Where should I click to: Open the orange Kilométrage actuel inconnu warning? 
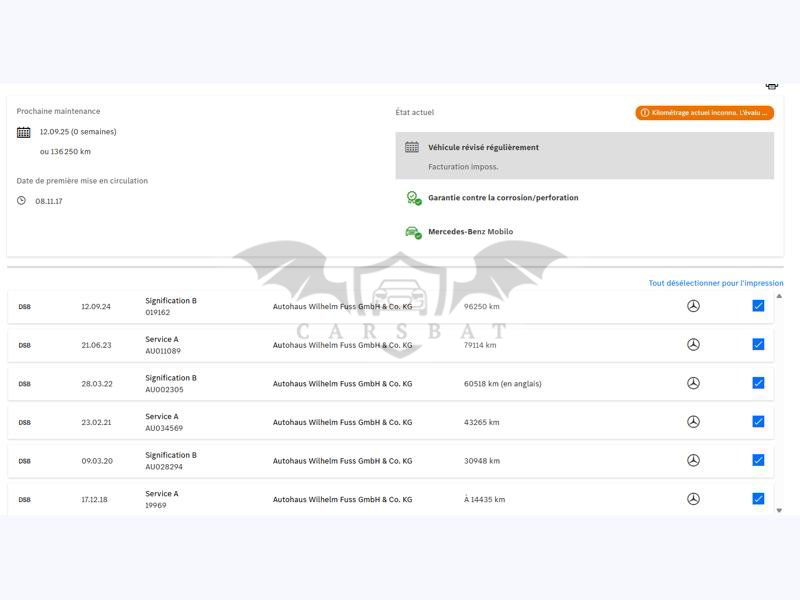[x=704, y=113]
